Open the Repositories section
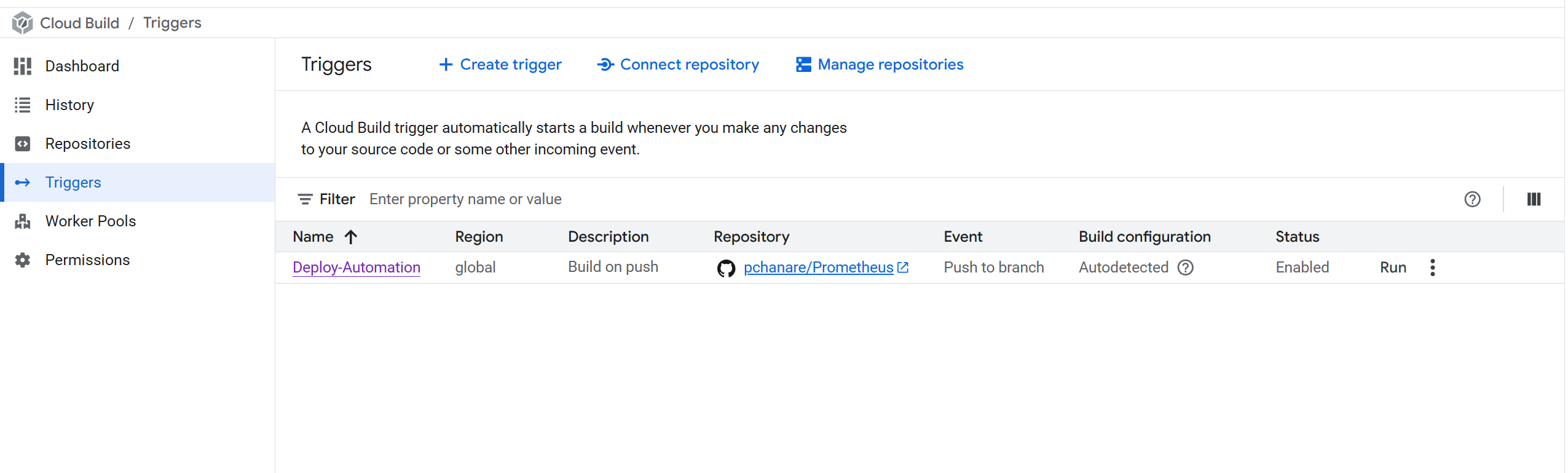The height and width of the screenshot is (473, 1568). [88, 144]
